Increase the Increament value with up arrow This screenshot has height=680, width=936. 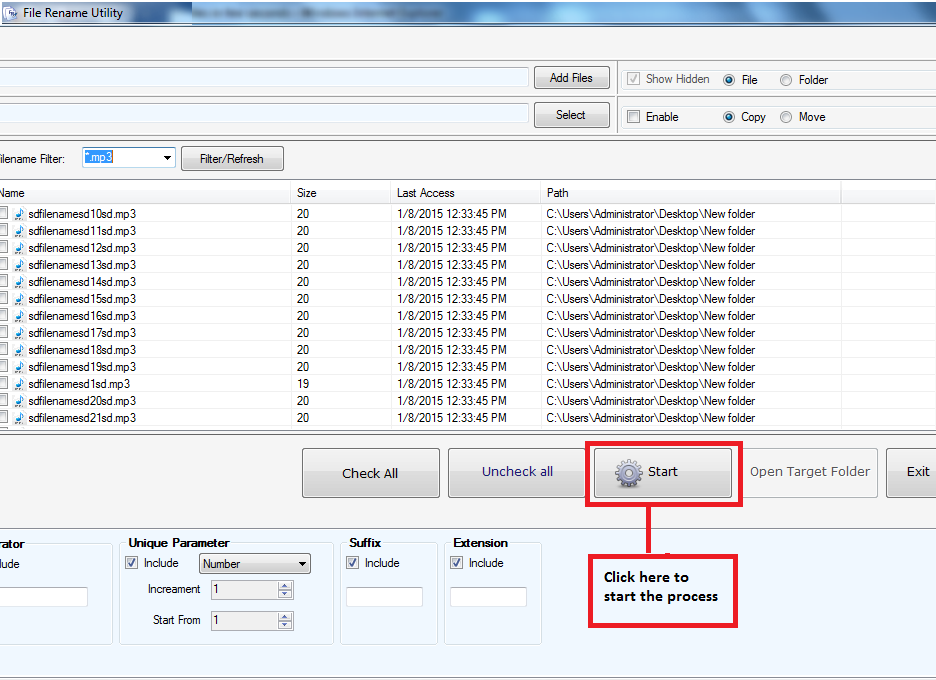285,586
